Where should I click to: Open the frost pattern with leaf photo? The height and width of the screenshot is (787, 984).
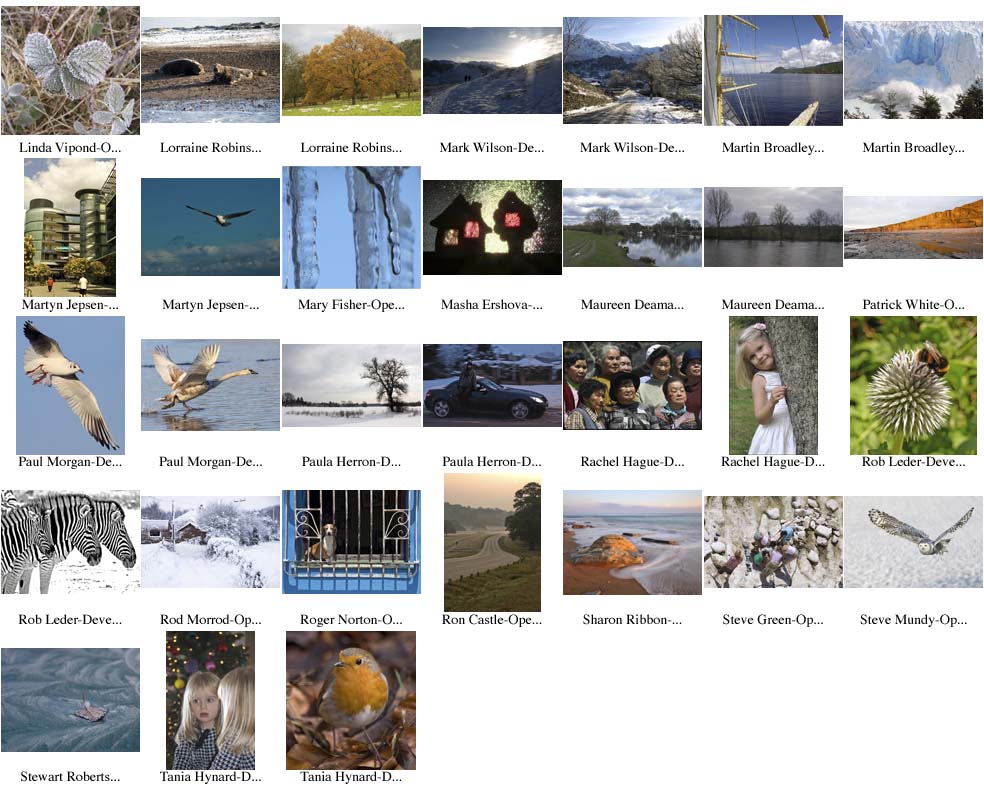pyautogui.click(x=70, y=700)
